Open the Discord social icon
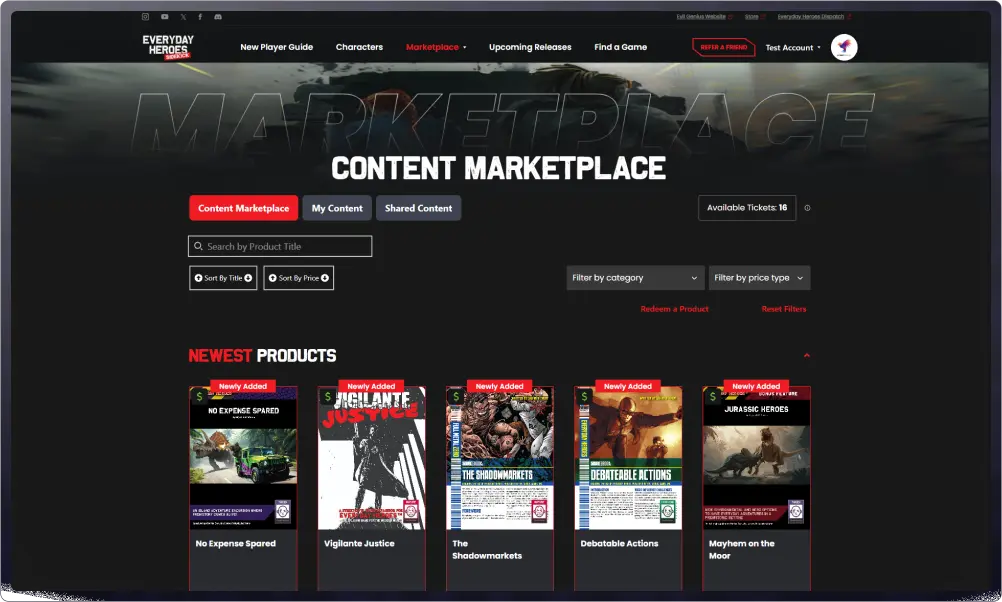1002x602 pixels. tap(218, 17)
